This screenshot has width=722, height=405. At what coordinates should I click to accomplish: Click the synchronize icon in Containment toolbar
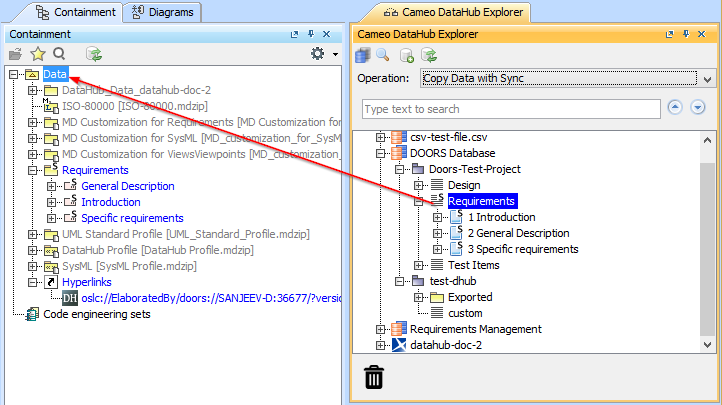[x=94, y=54]
